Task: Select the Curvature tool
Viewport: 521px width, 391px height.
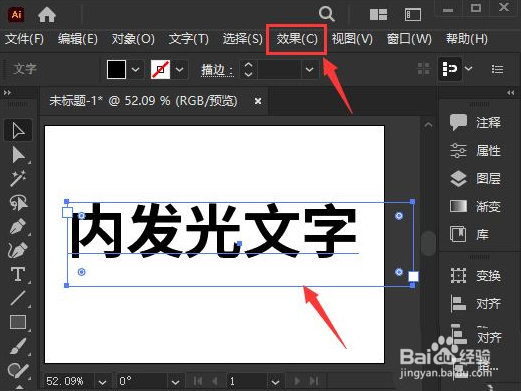Action: point(18,250)
